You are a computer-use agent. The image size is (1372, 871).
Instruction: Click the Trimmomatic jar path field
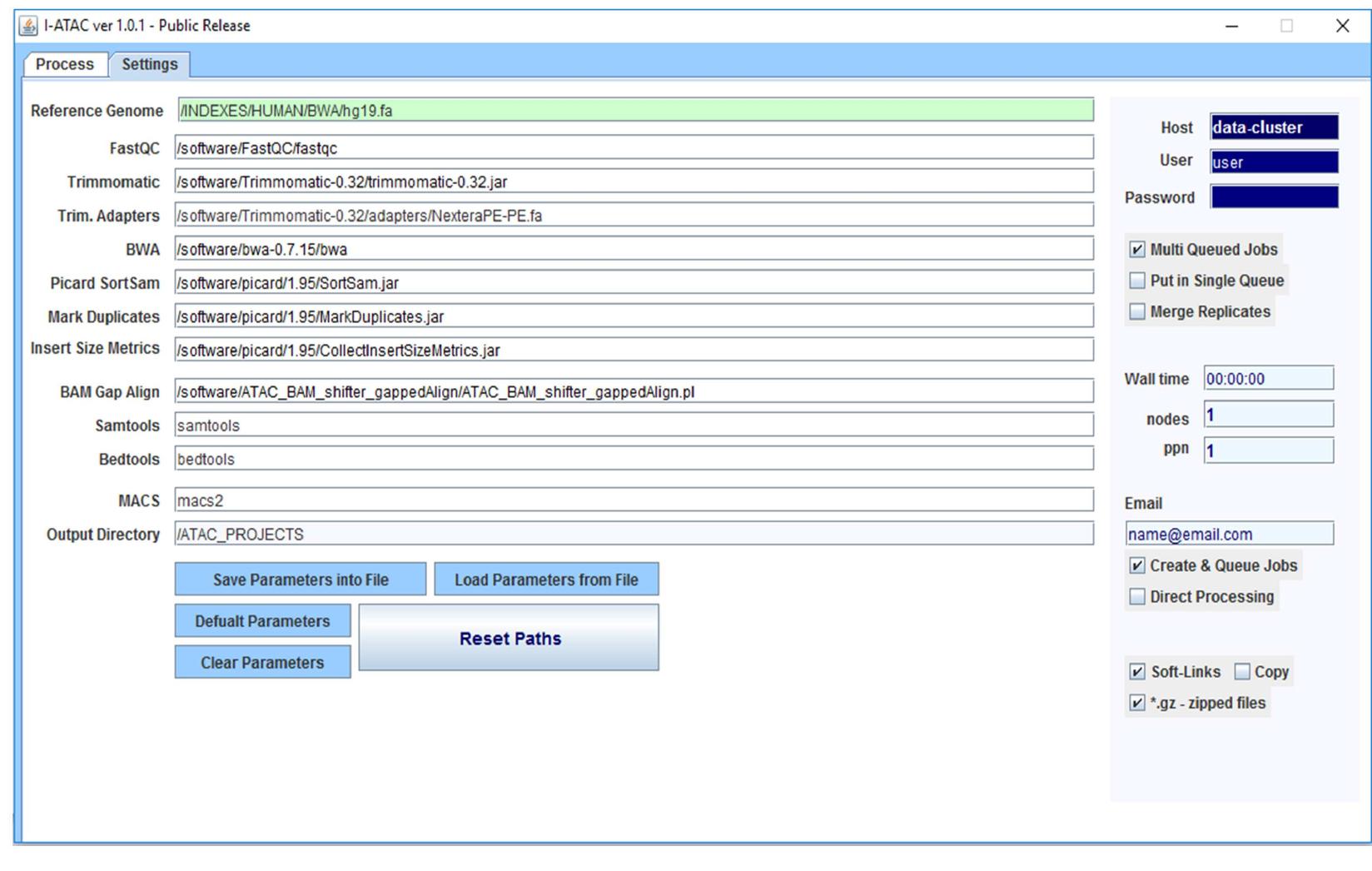[634, 182]
